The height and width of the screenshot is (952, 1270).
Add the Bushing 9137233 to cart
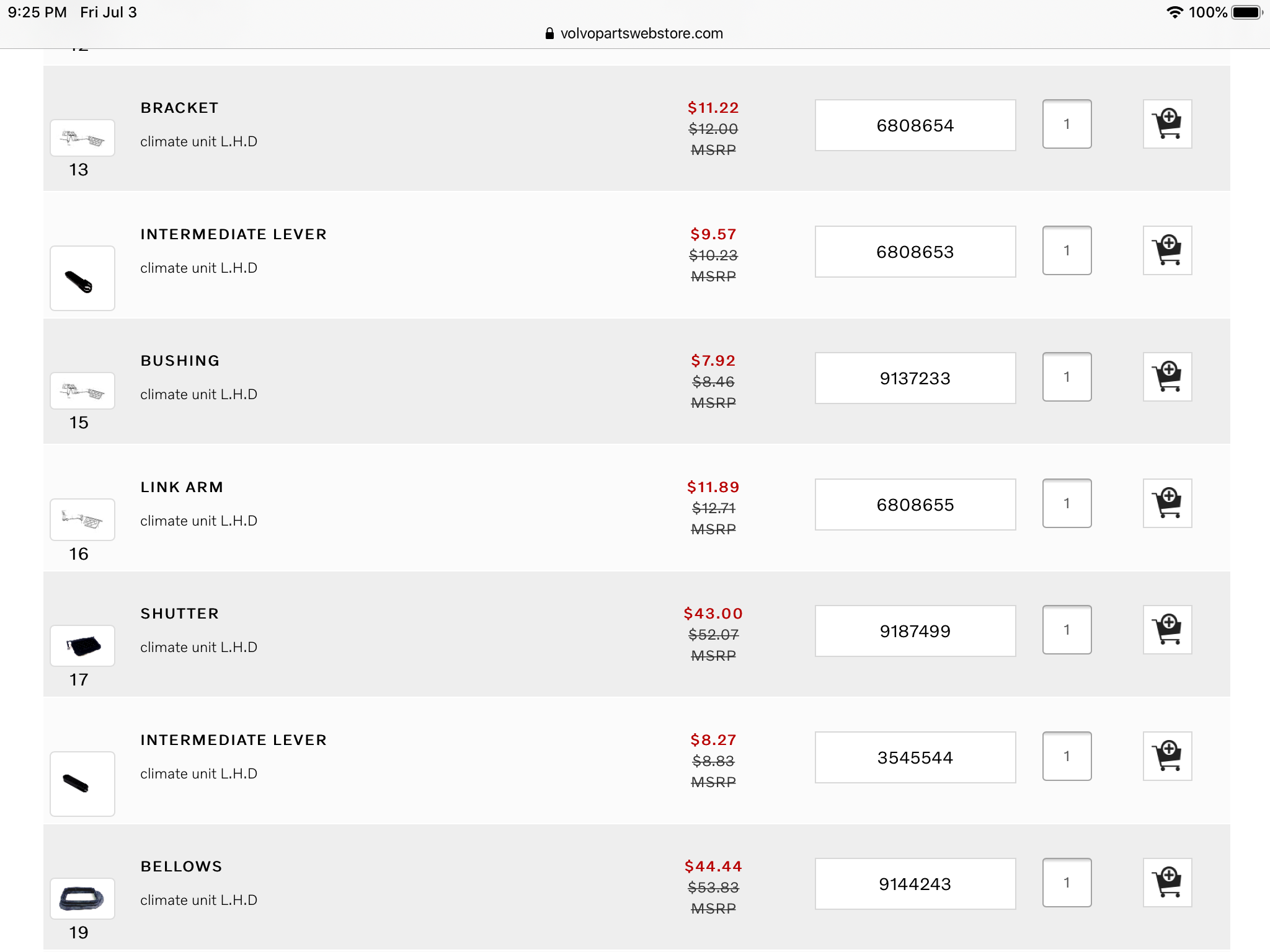1167,377
